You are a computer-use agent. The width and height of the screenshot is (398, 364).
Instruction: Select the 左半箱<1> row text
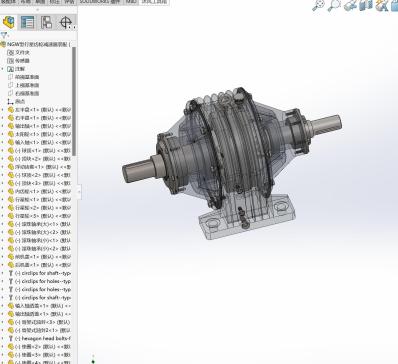tap(43, 110)
